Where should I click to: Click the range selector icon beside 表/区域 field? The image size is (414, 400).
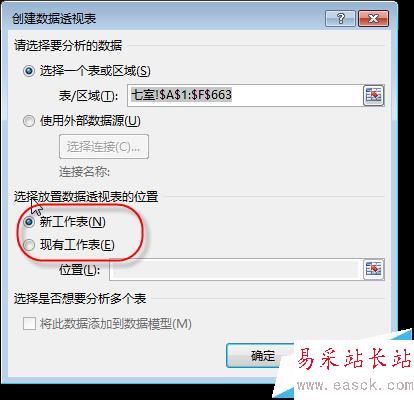(x=373, y=95)
